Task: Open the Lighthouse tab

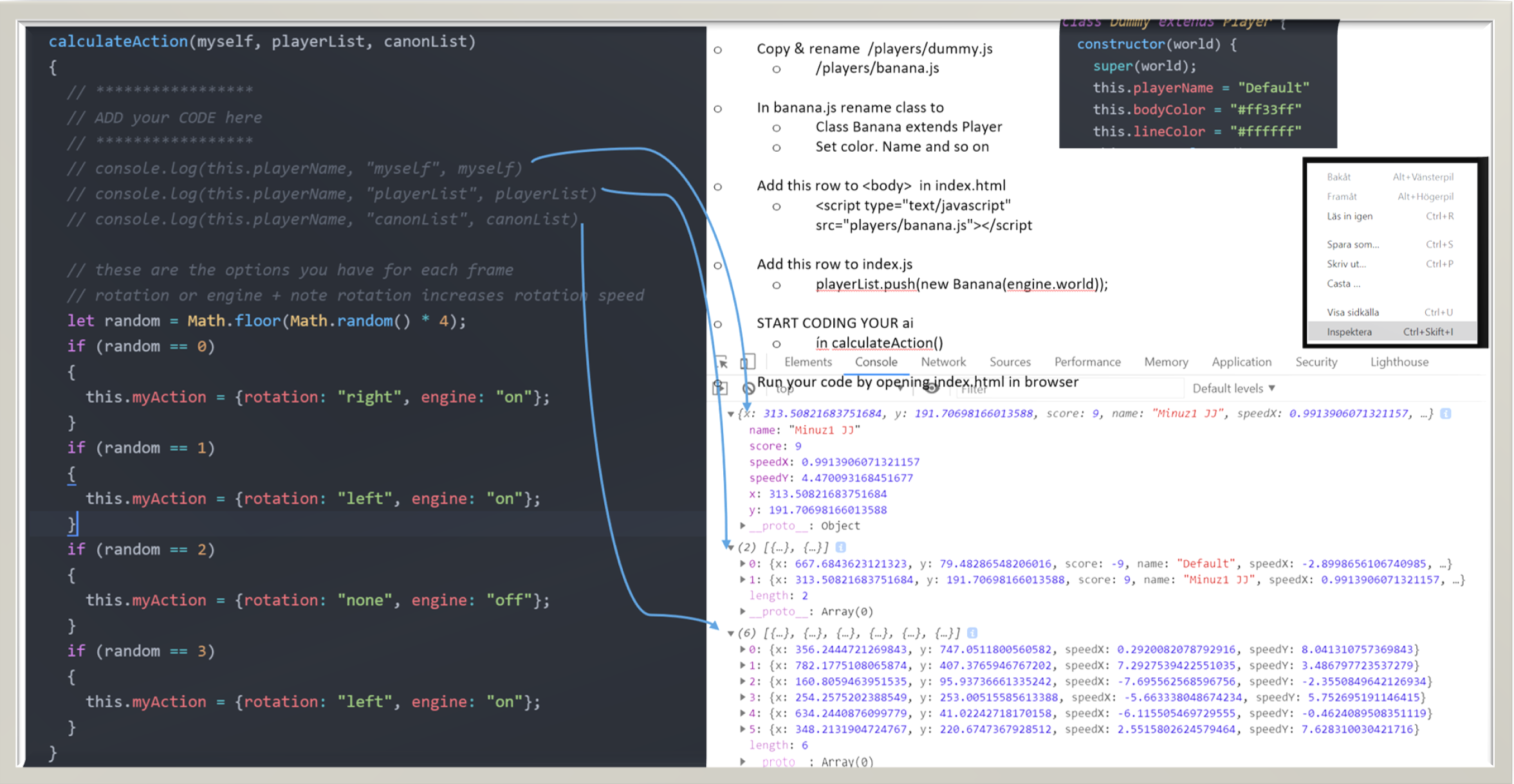Action: tap(1399, 362)
